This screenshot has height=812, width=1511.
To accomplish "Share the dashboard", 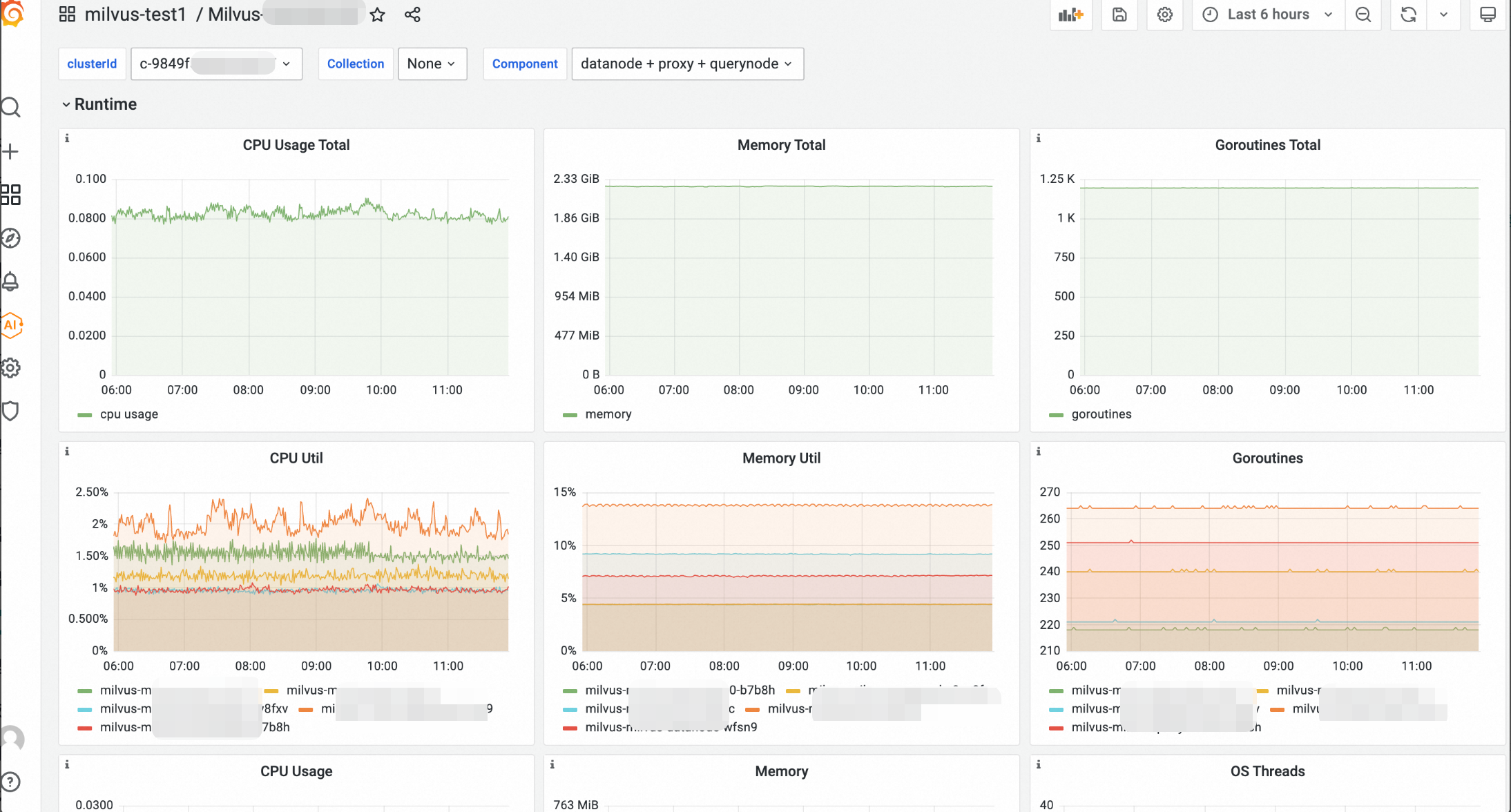I will [x=412, y=14].
